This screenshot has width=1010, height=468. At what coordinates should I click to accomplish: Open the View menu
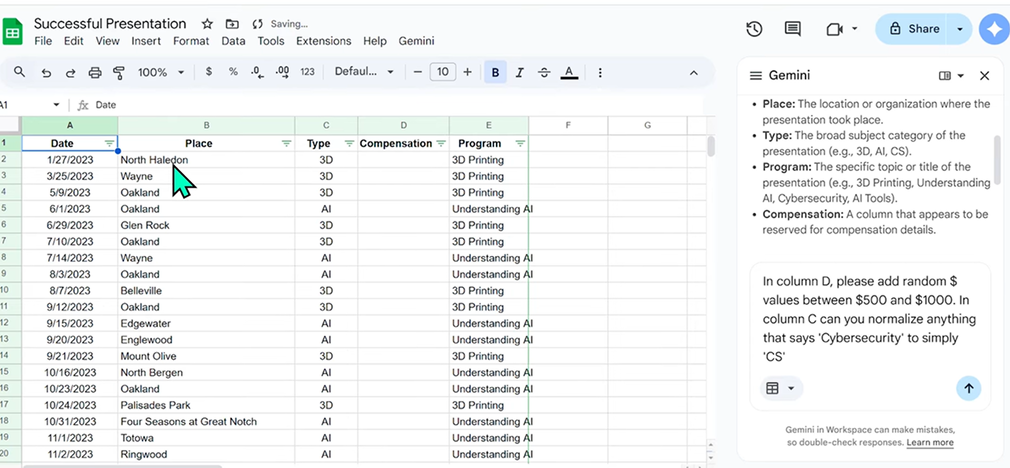click(108, 41)
